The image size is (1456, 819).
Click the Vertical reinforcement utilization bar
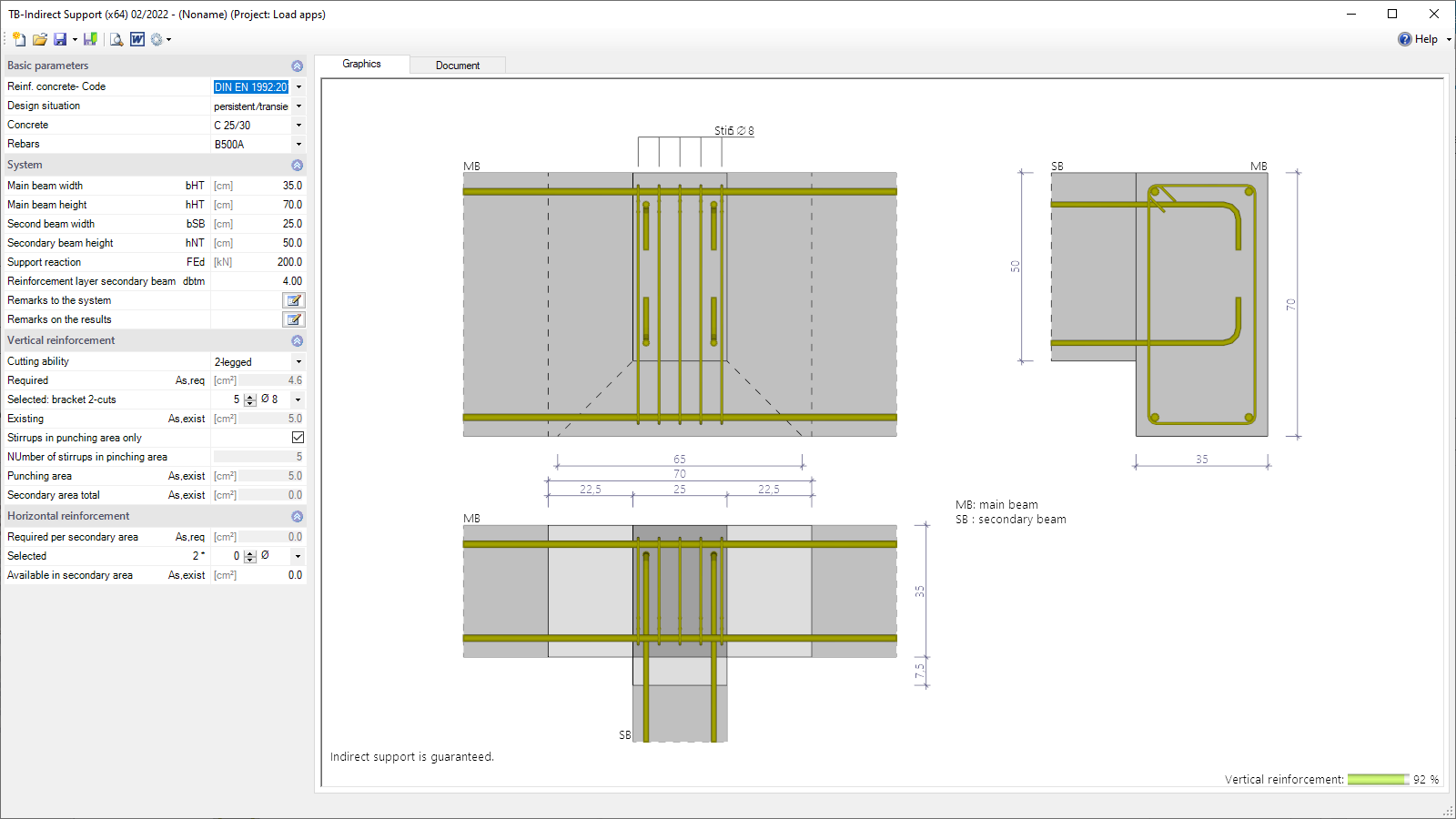coord(1378,780)
